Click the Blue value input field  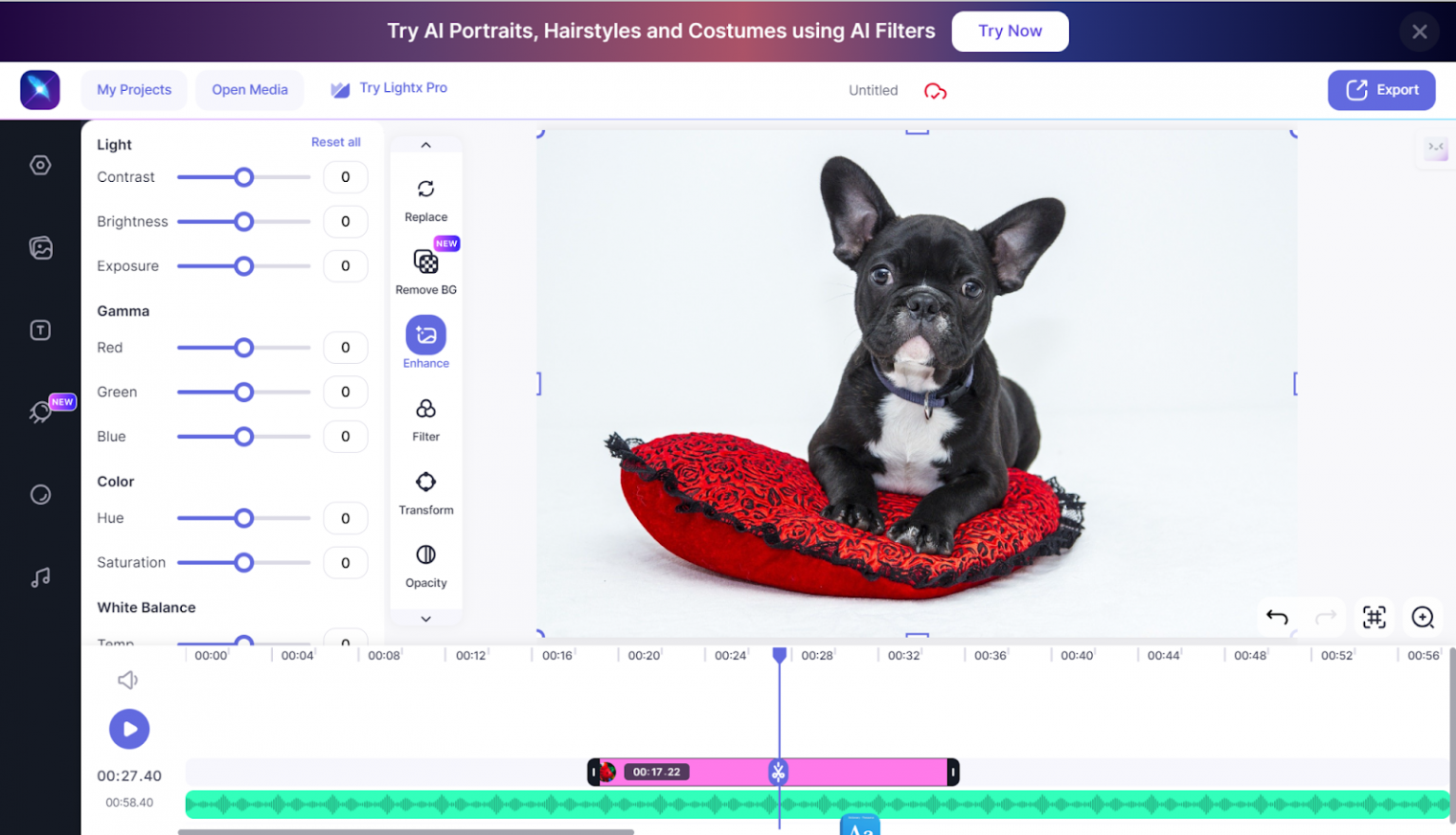click(x=345, y=437)
